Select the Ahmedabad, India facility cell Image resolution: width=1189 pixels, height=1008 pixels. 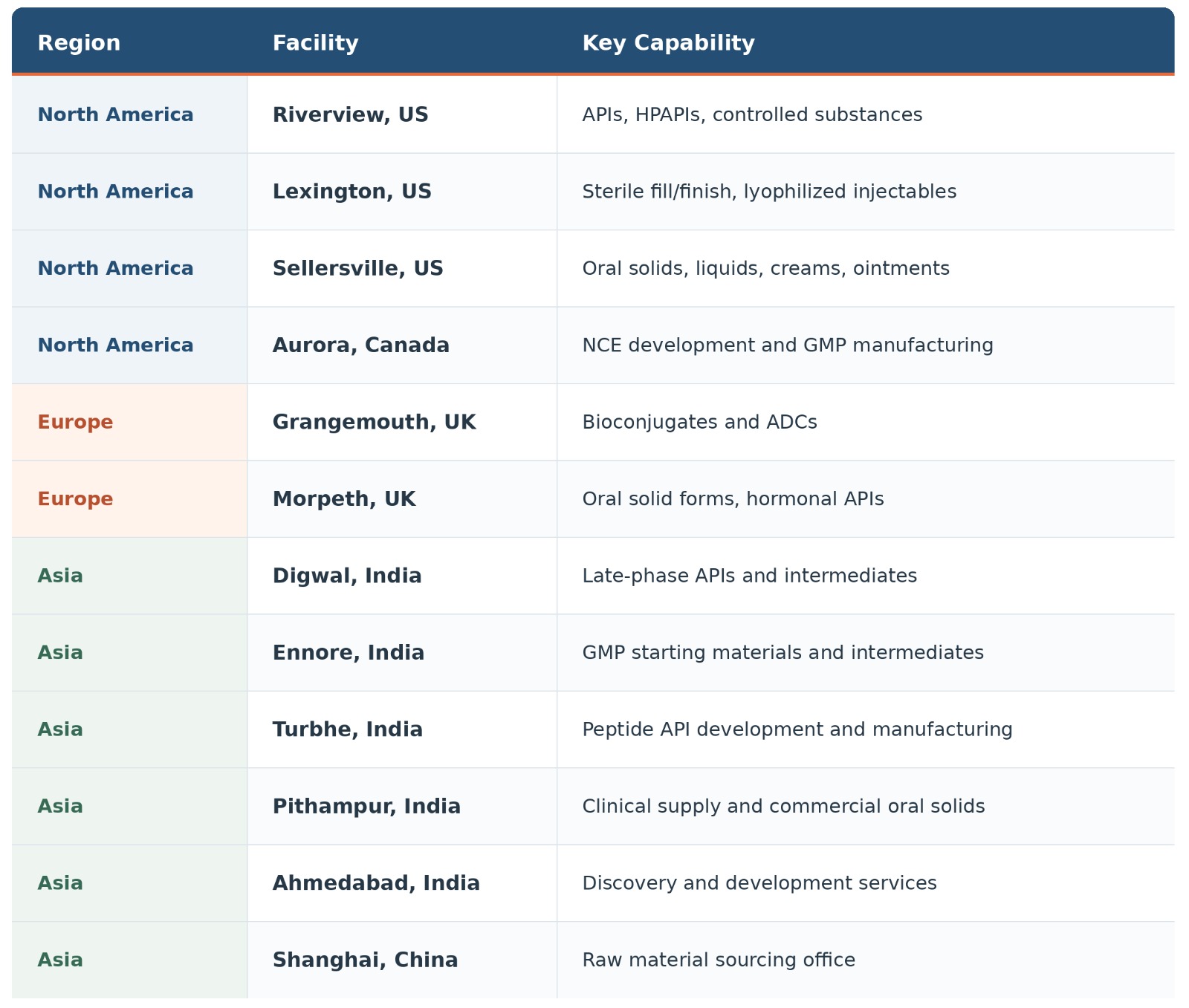click(402, 883)
